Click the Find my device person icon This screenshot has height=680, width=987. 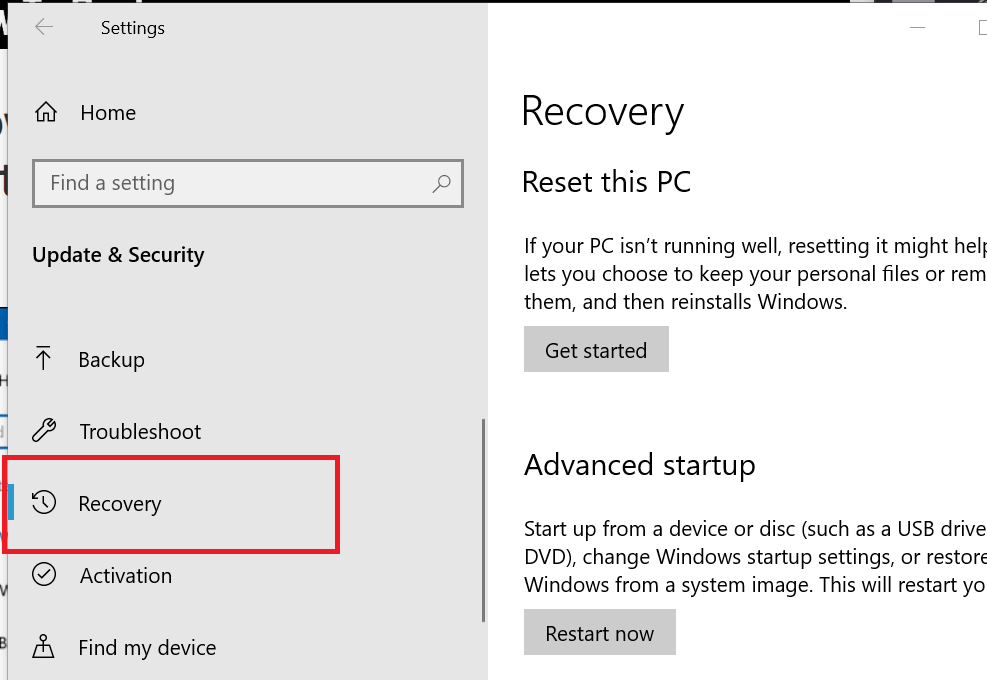click(44, 647)
